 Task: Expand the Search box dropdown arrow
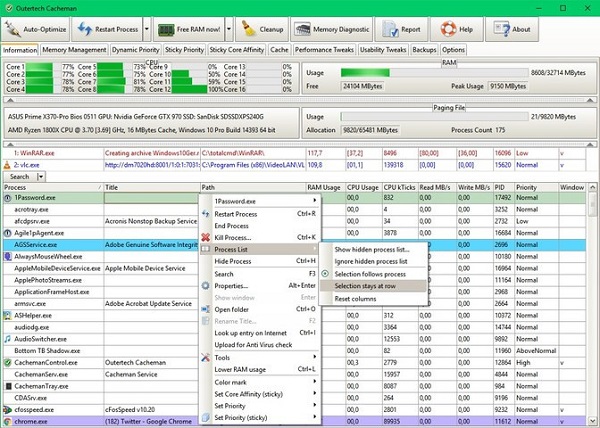[x=41, y=177]
